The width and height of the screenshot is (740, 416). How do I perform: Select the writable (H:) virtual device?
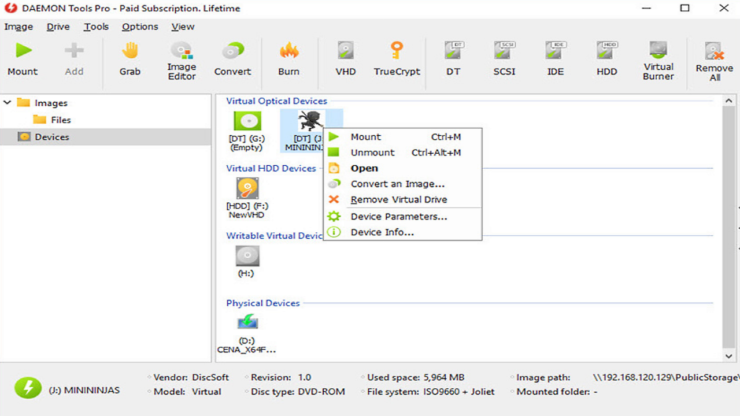(x=247, y=262)
